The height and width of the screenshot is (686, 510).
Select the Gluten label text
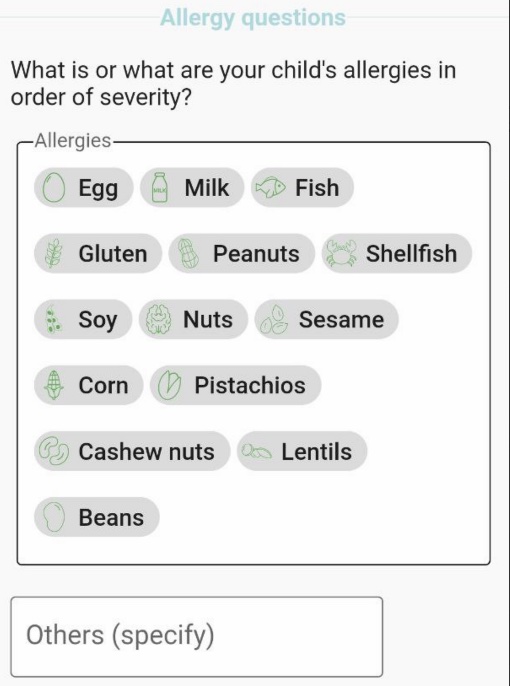[x=113, y=254]
